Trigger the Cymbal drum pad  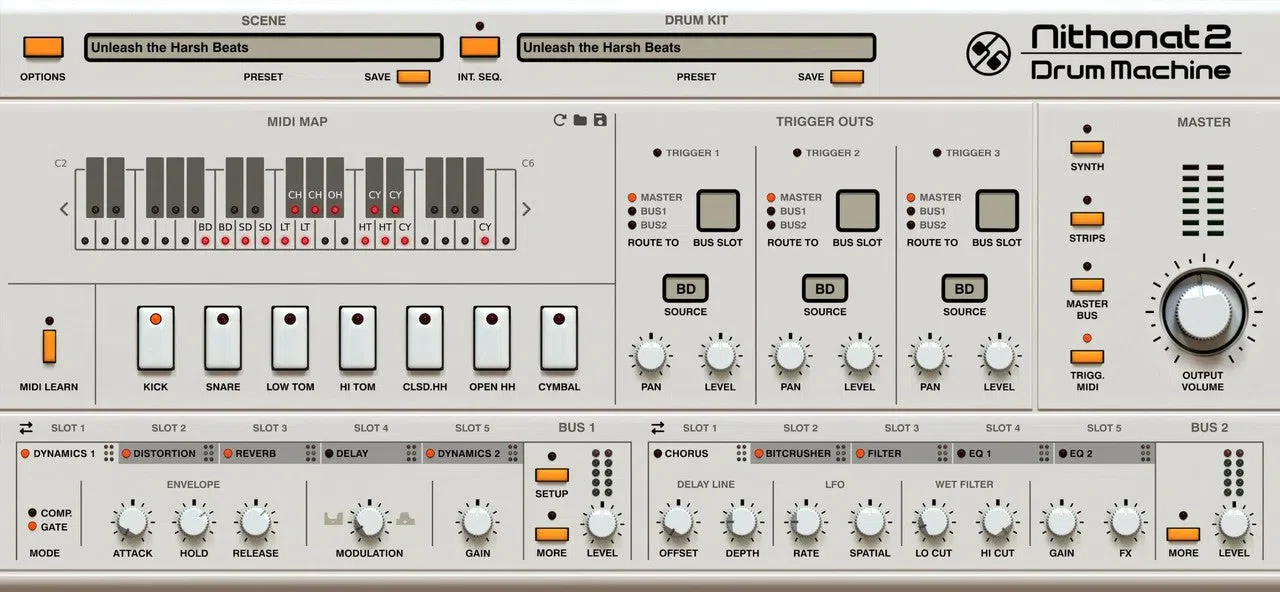[x=559, y=338]
